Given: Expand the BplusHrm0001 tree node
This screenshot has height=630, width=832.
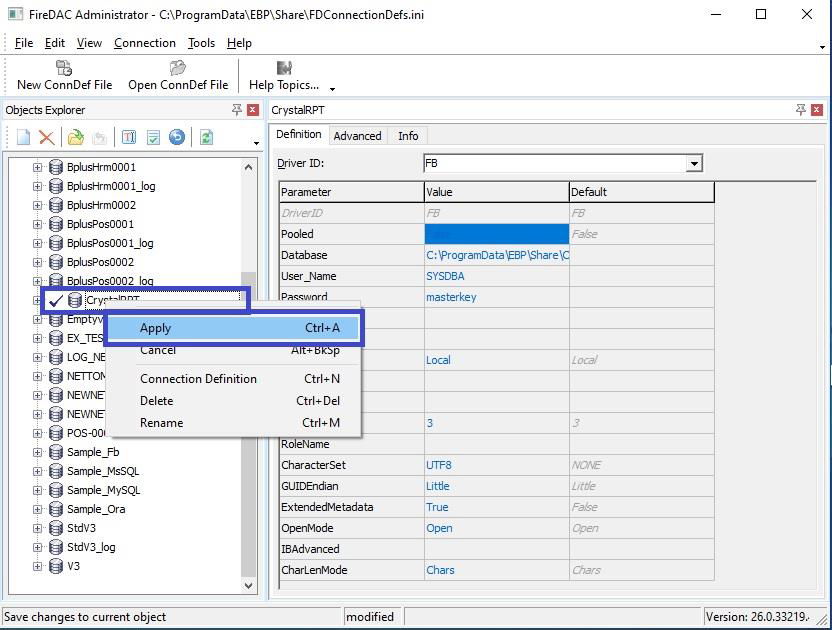Looking at the screenshot, I should click(38, 167).
